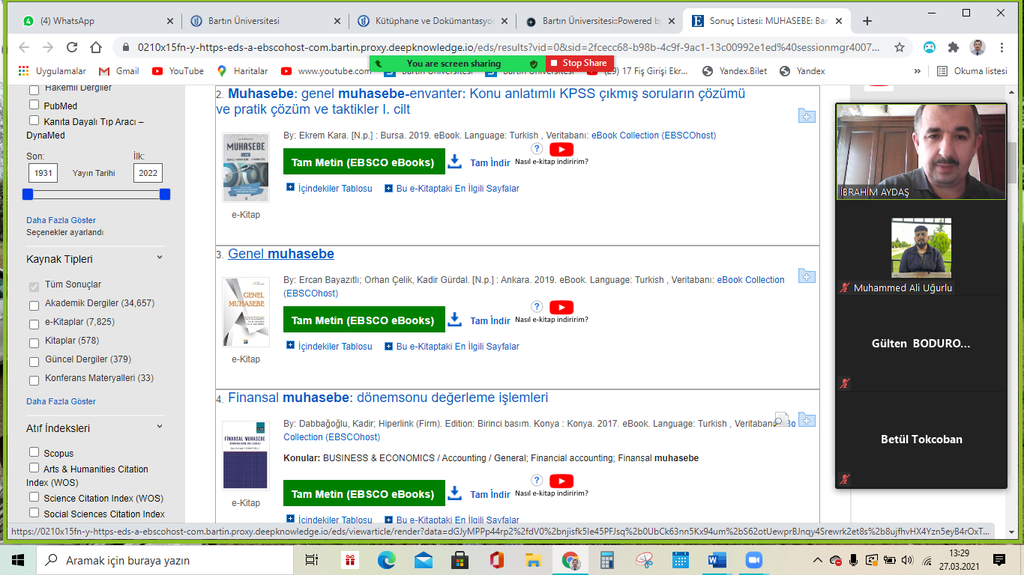The image size is (1024, 575).
Task: Switch to the WhatsApp browser tab
Action: (x=90, y=20)
